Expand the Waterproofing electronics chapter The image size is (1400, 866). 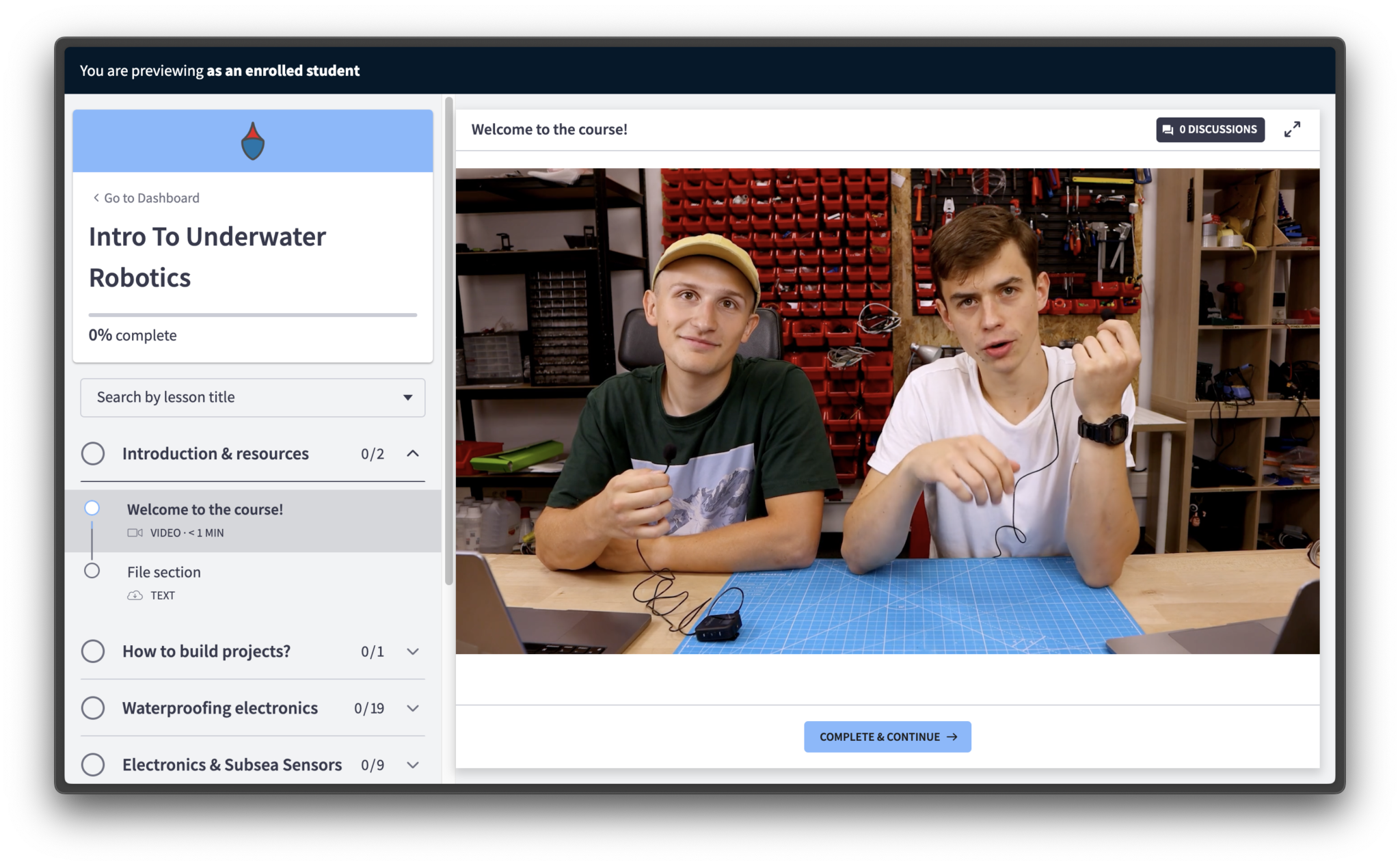tap(413, 708)
